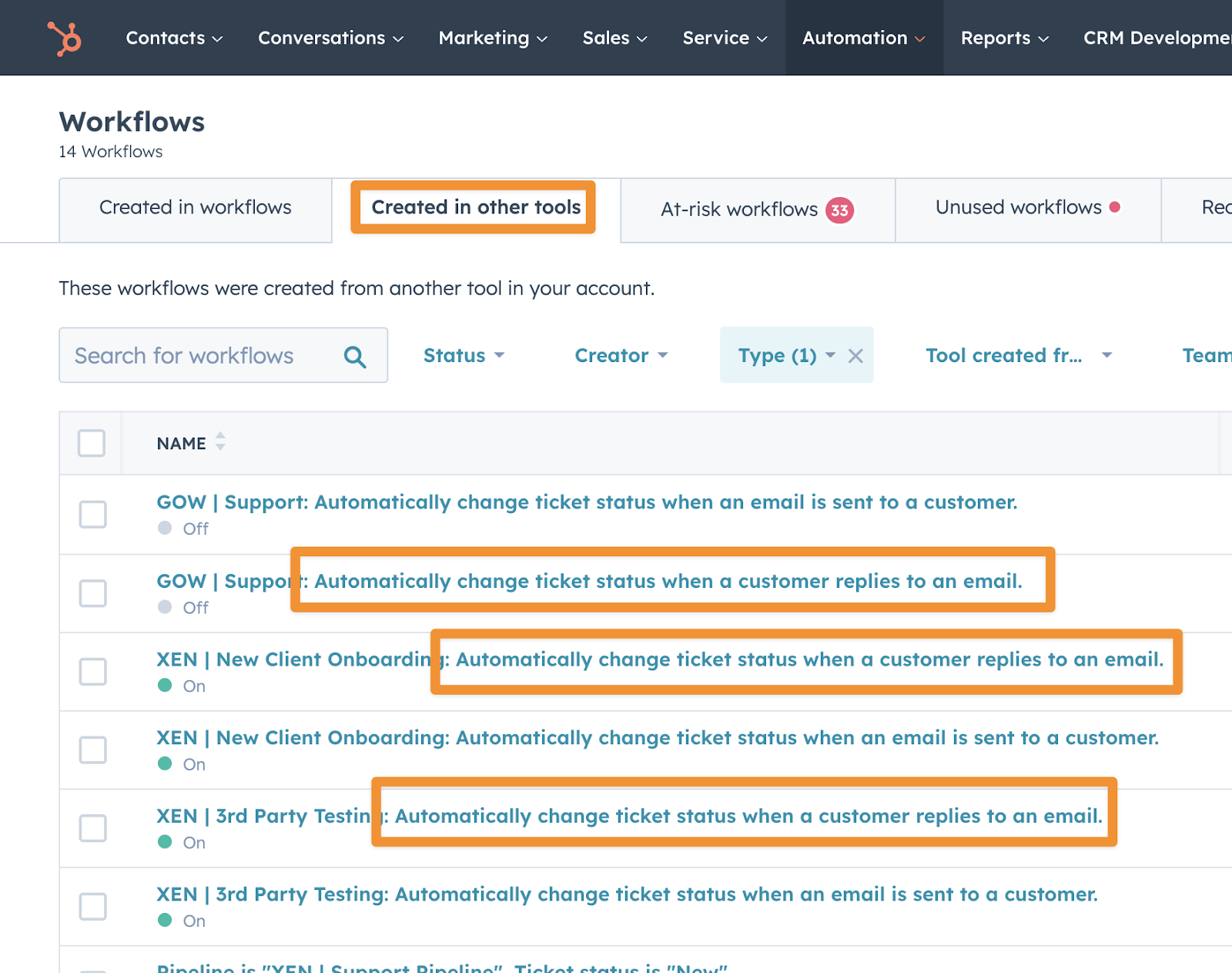Clear the Type filter with the X icon
Viewport: 1232px width, 973px height.
[x=855, y=356]
